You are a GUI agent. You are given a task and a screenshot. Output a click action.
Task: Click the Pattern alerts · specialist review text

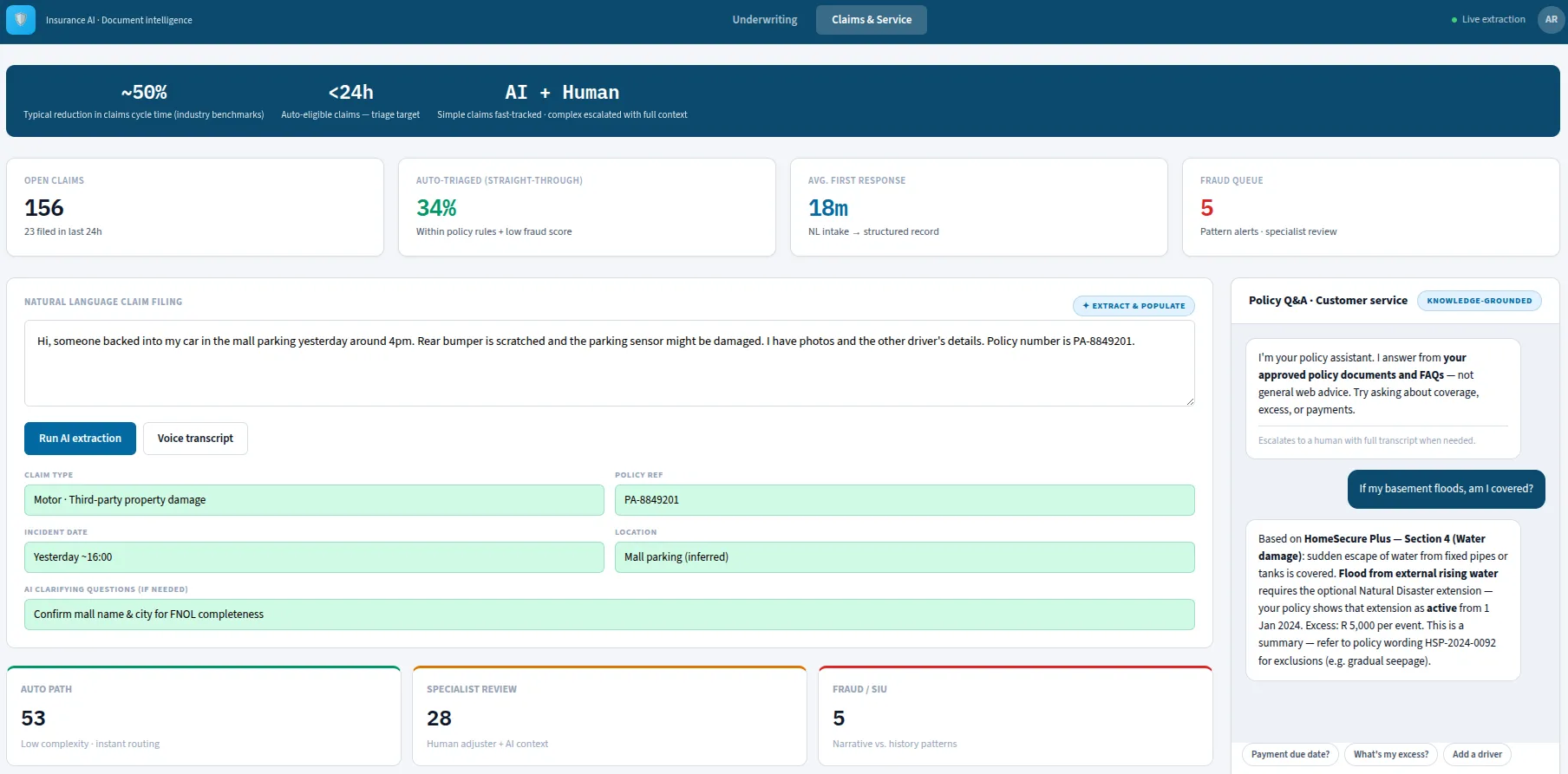pyautogui.click(x=1268, y=231)
